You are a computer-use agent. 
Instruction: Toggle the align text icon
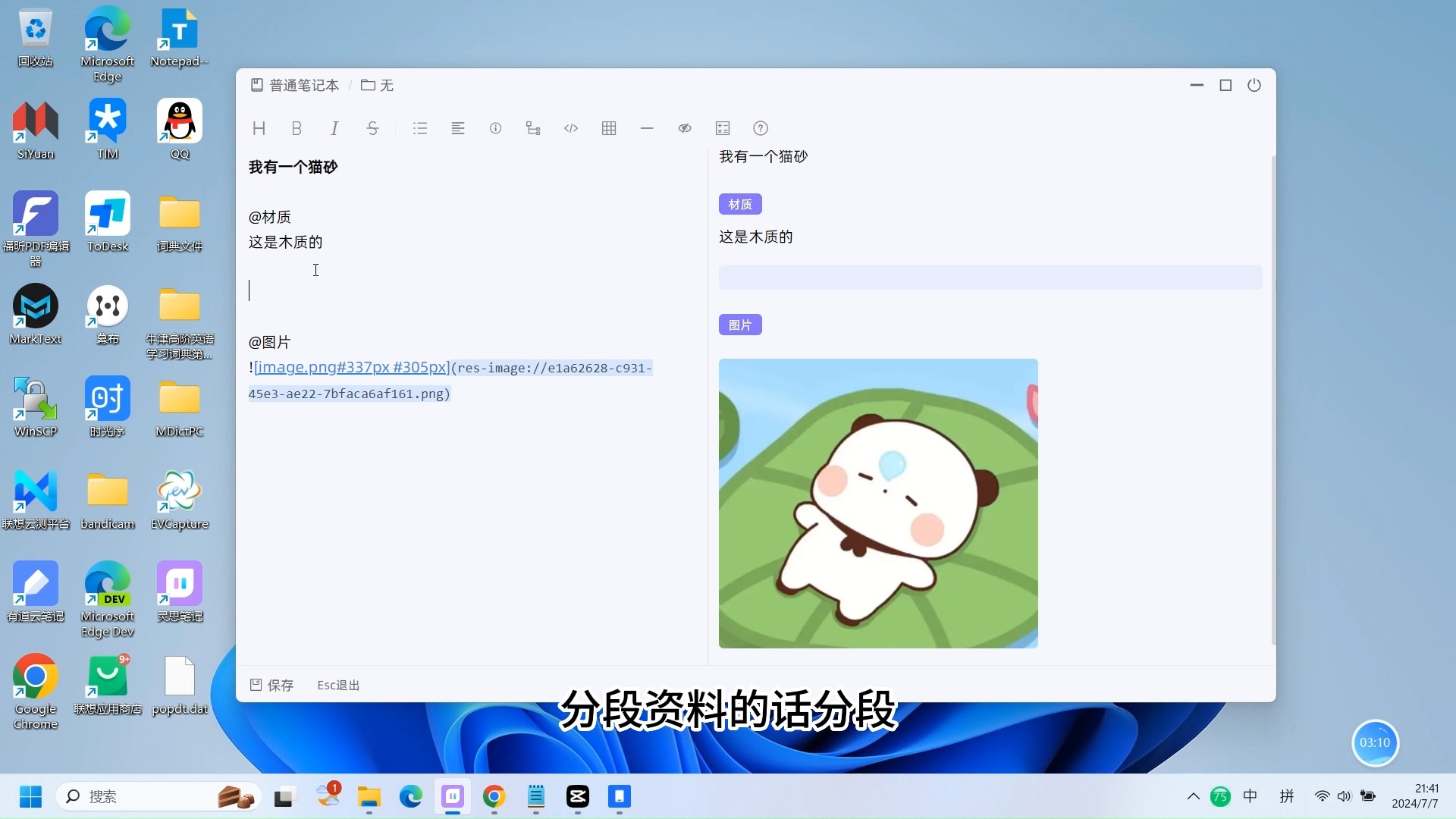point(458,128)
